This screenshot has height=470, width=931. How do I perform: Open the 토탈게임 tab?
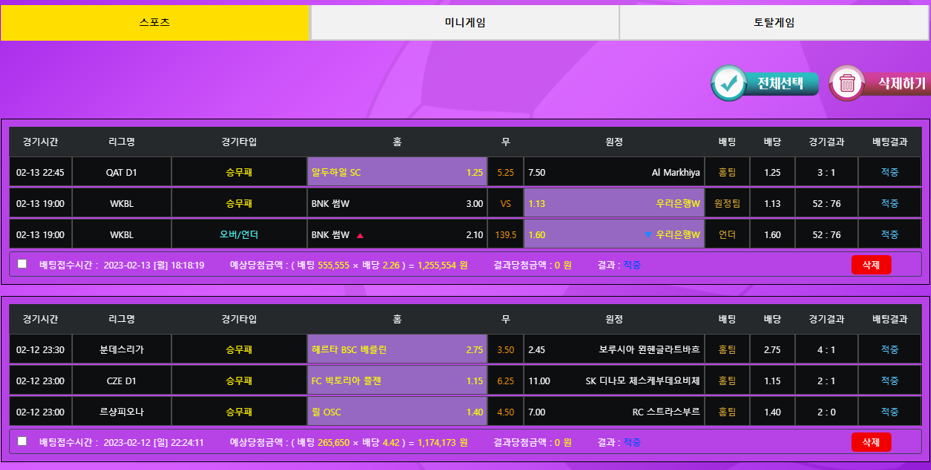(773, 22)
